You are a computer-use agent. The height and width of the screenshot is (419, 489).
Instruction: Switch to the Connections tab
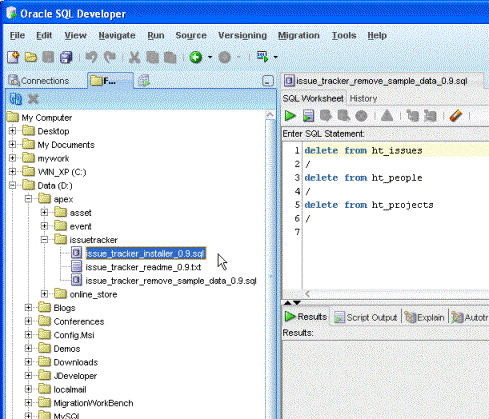[39, 81]
